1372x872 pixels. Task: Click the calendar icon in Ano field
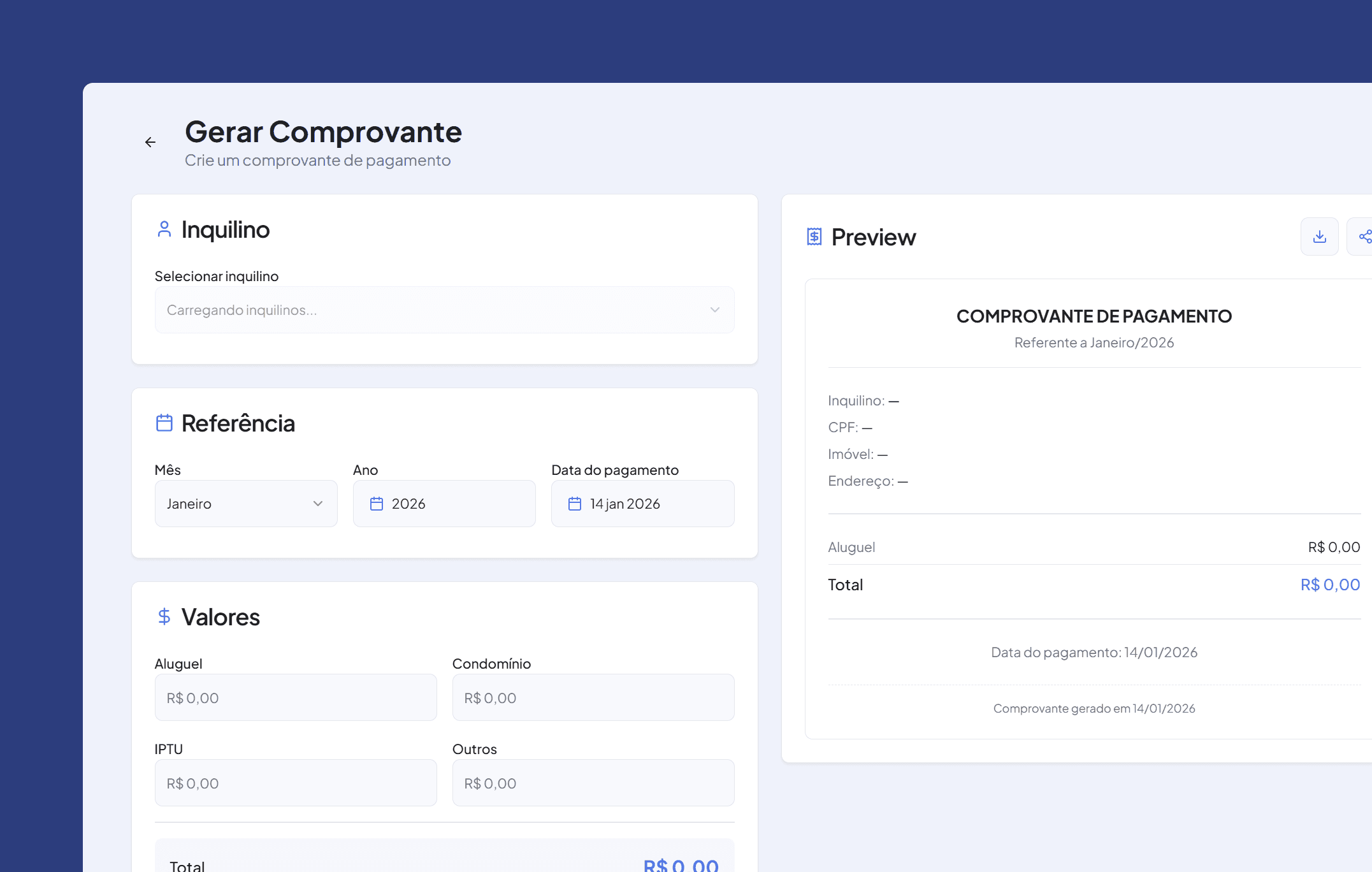[377, 504]
